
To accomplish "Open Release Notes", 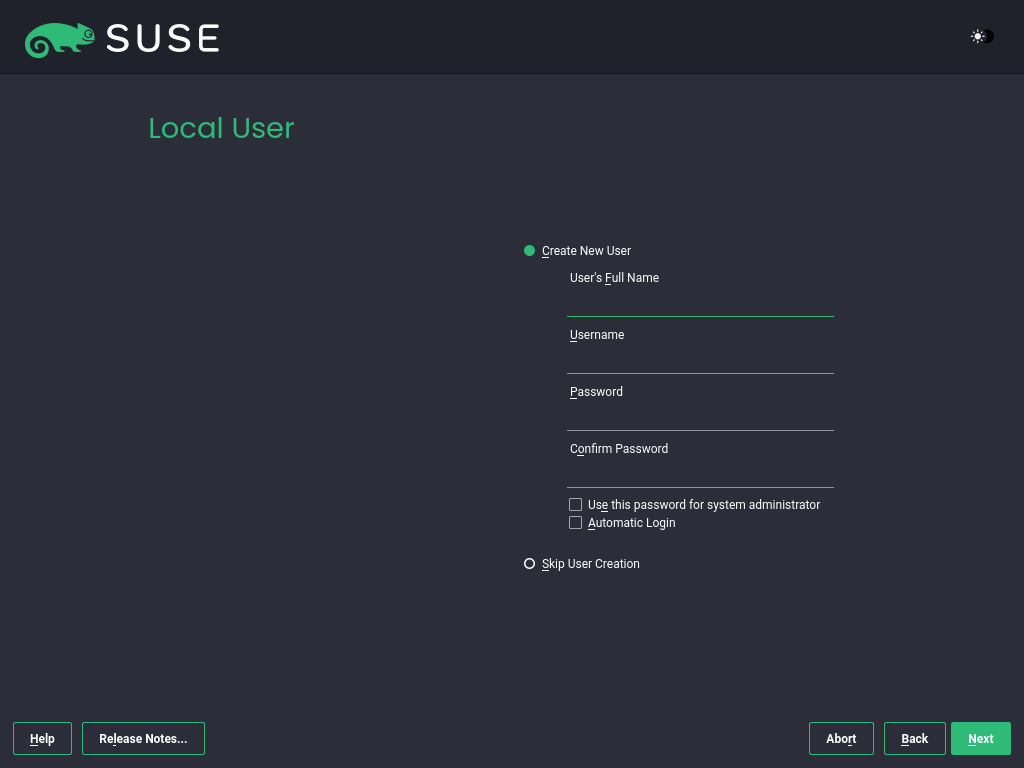I will tap(143, 738).
